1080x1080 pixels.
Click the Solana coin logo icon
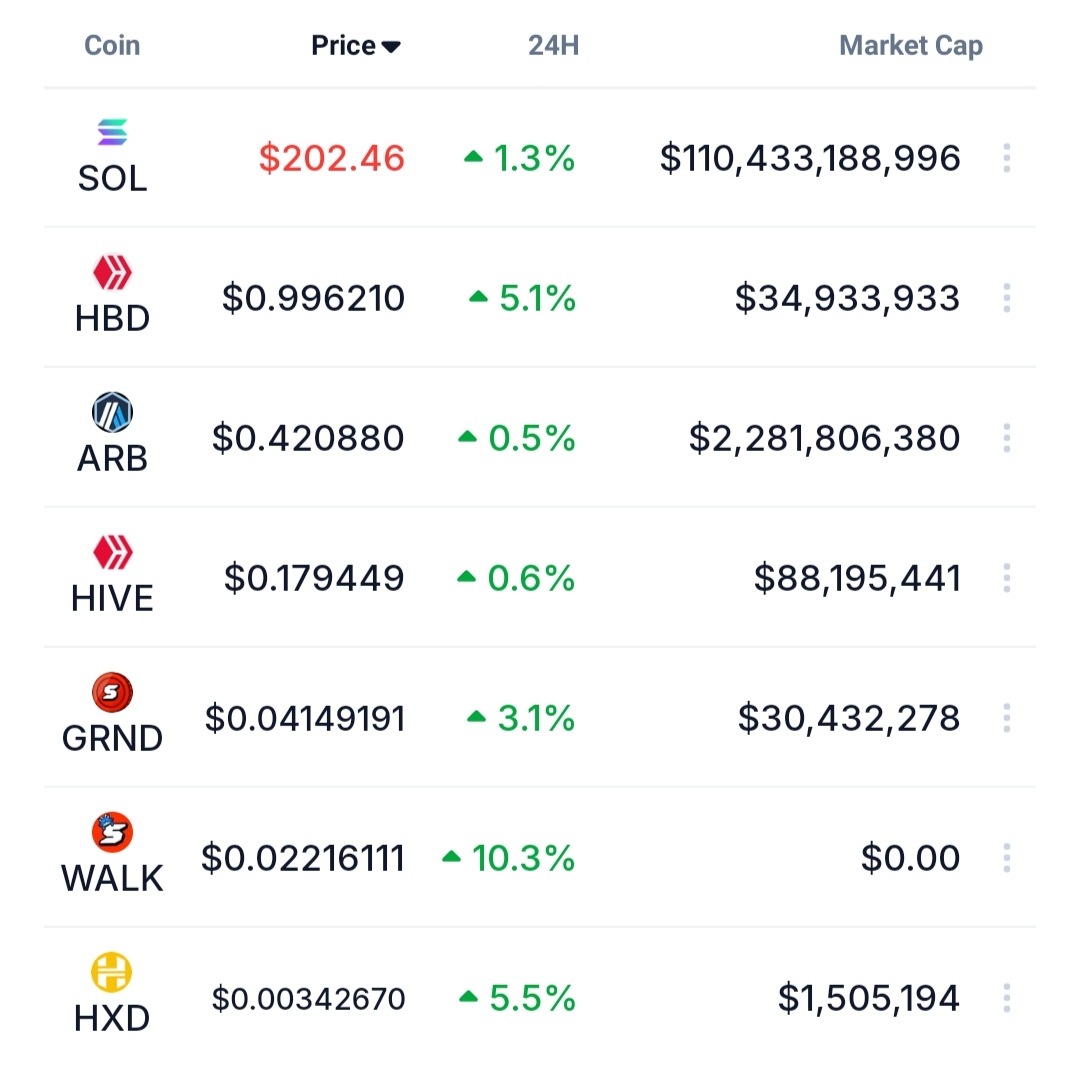point(112,132)
